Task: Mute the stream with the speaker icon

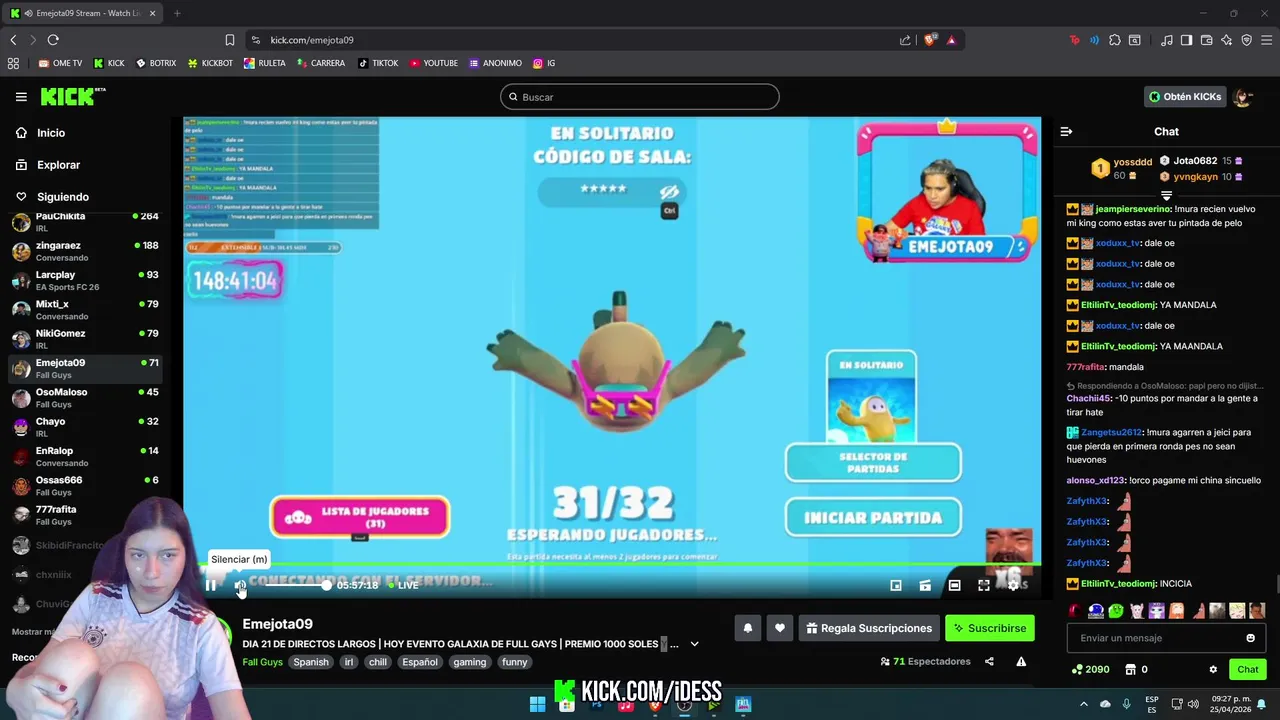Action: pos(240,585)
